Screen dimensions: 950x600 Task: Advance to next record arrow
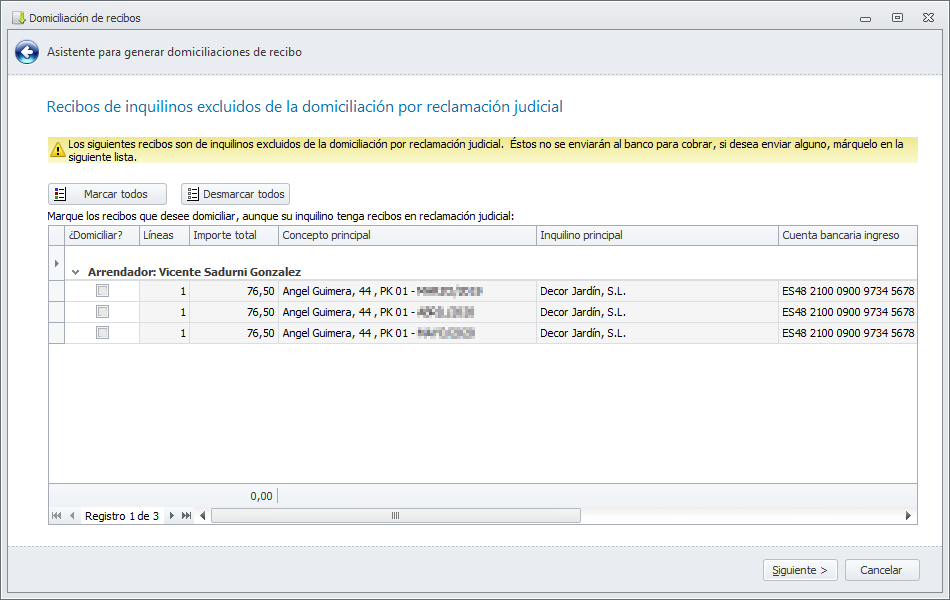[x=171, y=516]
